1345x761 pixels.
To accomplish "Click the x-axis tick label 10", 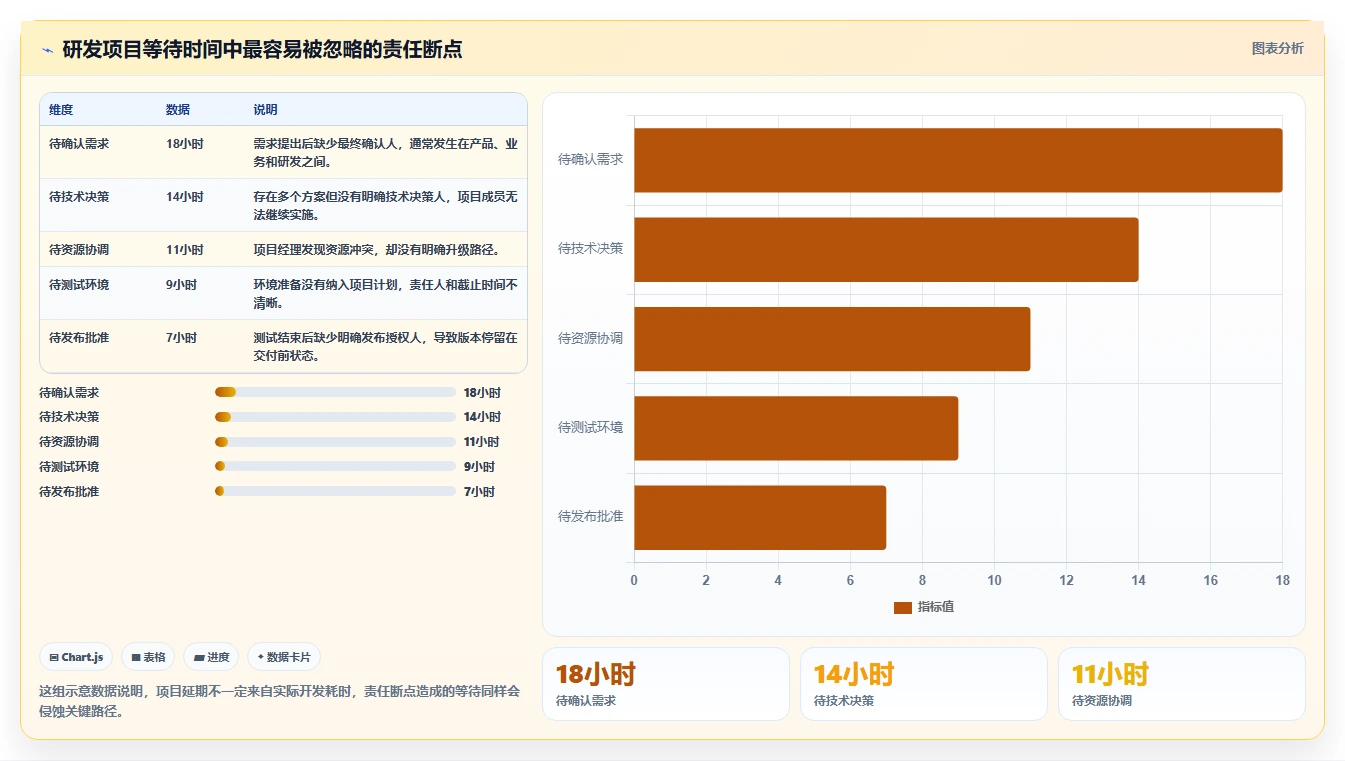I will click(x=994, y=580).
